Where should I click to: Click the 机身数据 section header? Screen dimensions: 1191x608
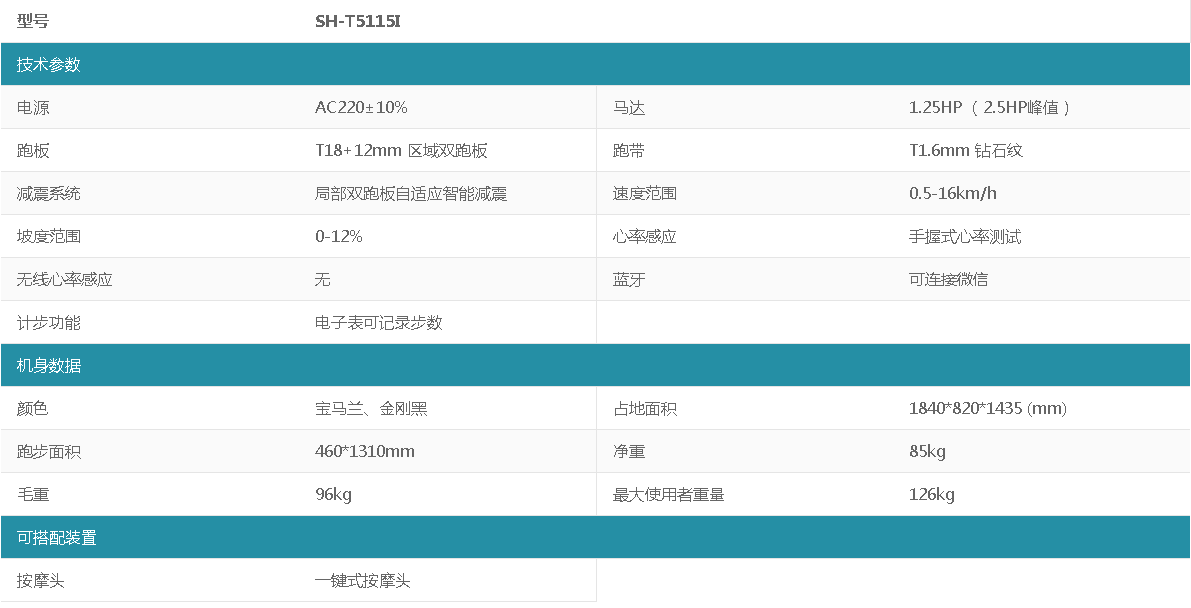tap(596, 366)
